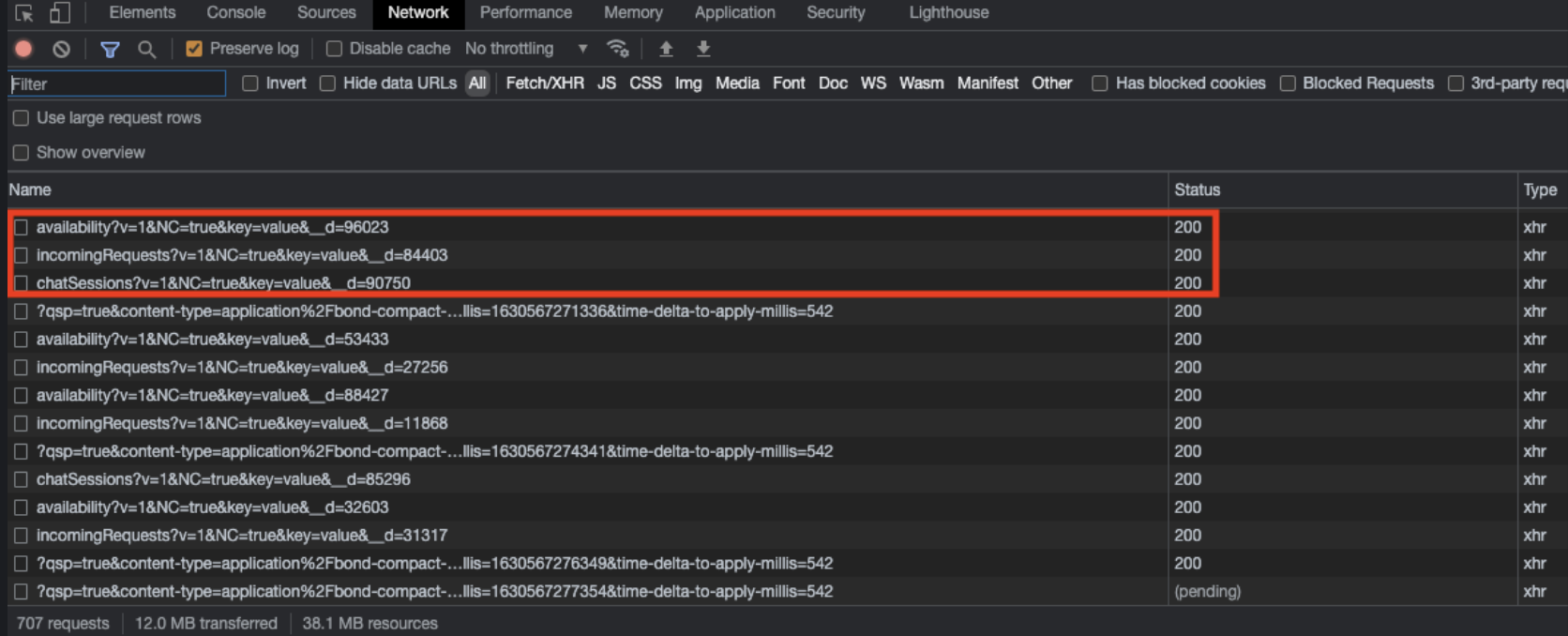Open the Memory tab
1568x636 pixels.
(633, 13)
